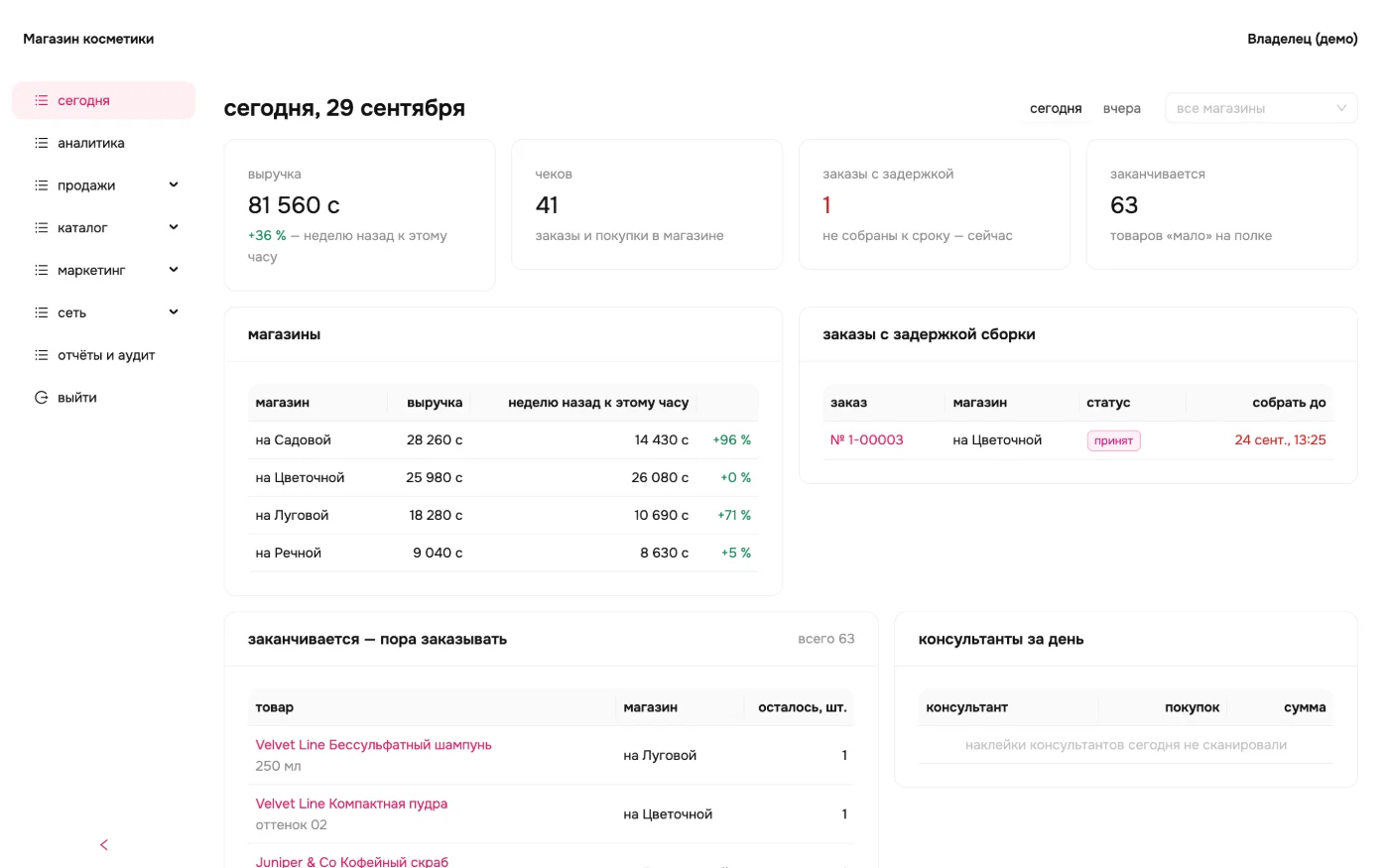This screenshot has height=868, width=1389.
Task: Click the «25 980 с» revenue cell
Action: (x=435, y=477)
